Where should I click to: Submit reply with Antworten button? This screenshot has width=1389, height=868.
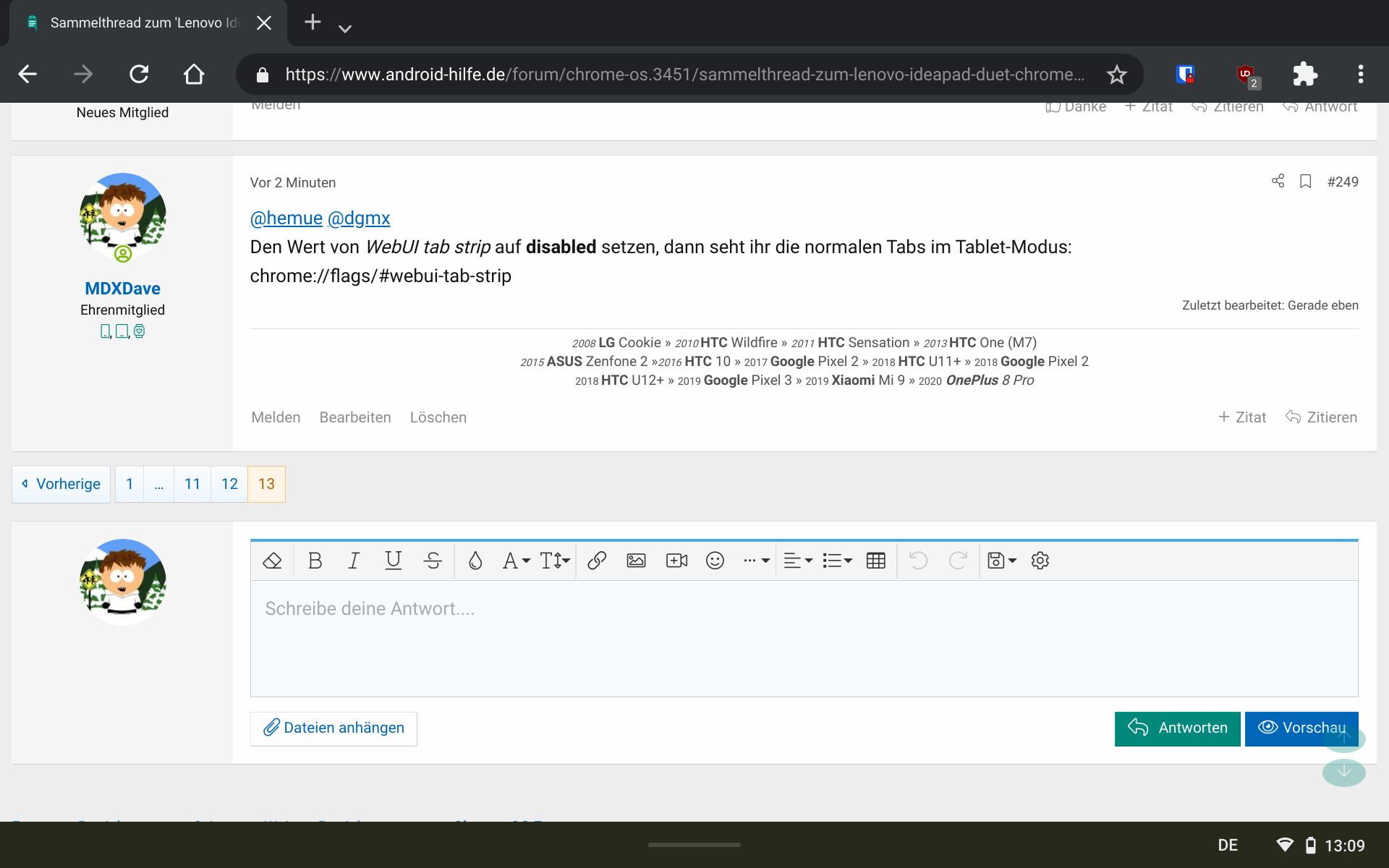click(1177, 728)
